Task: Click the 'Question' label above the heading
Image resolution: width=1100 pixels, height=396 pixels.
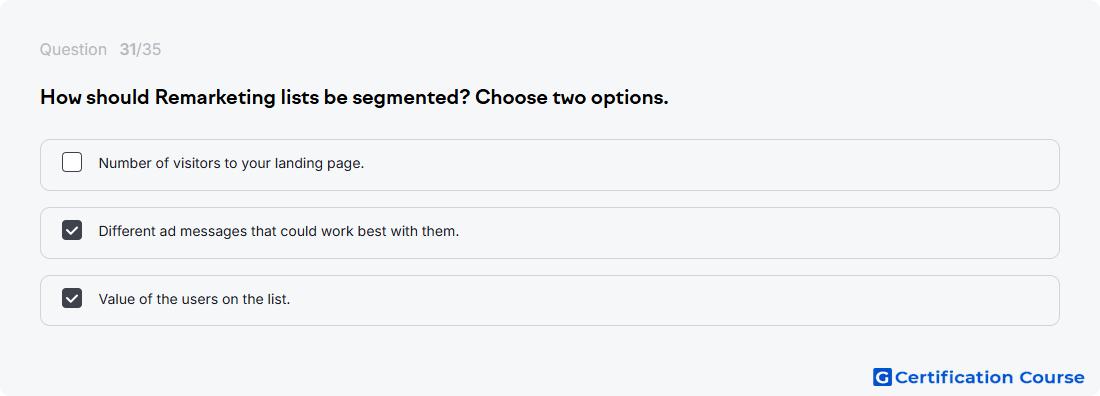Action: 73,50
